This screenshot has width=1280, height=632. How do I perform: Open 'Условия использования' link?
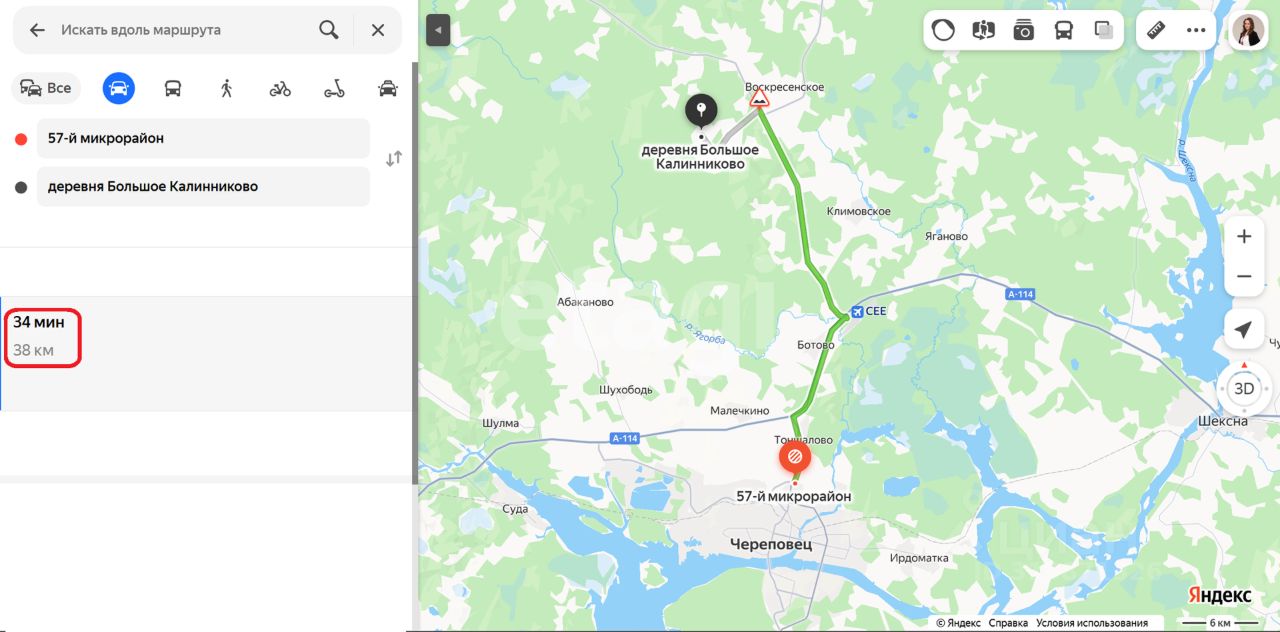[1092, 623]
